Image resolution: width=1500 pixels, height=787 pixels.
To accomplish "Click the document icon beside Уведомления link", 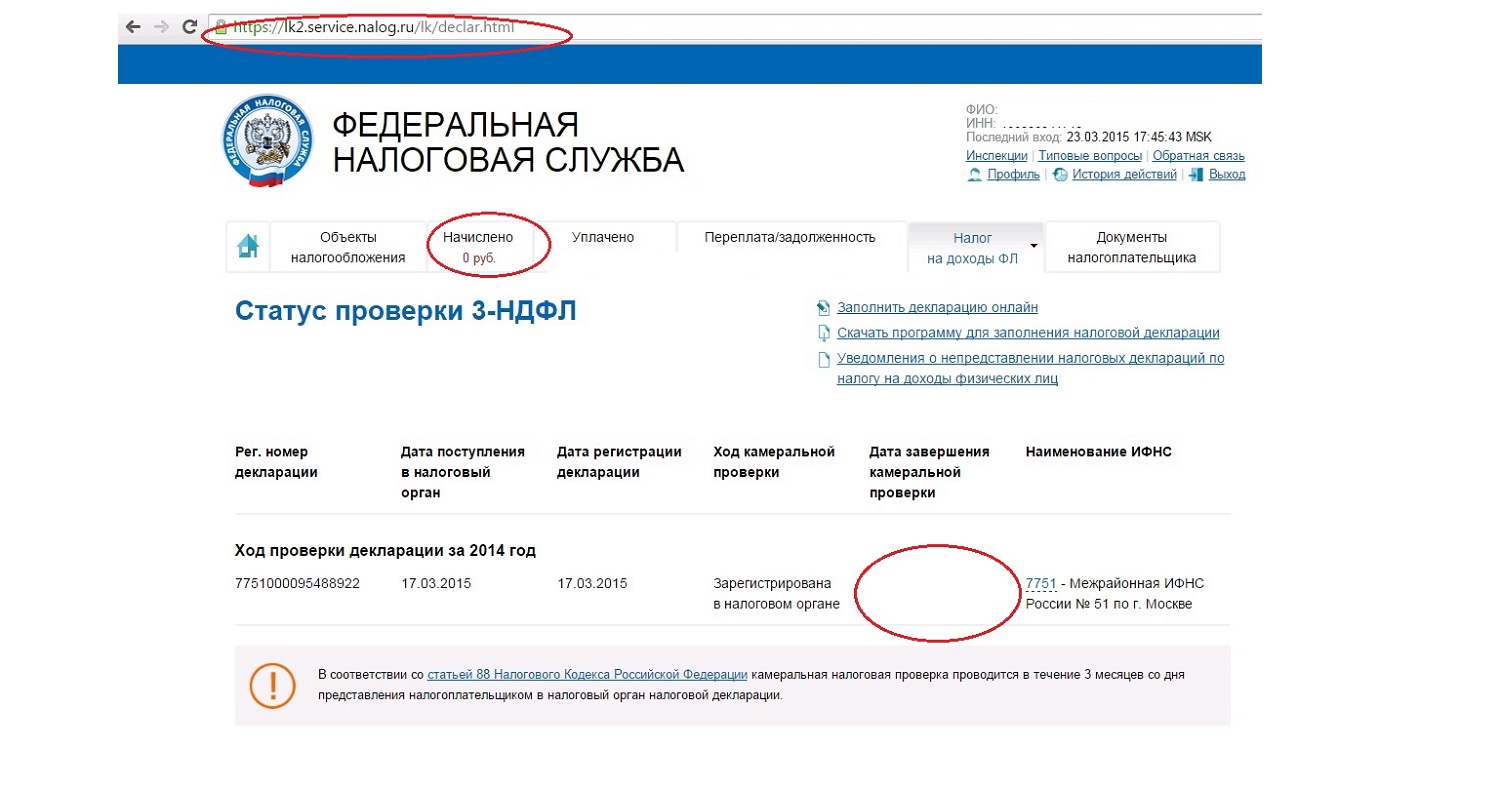I will coord(824,359).
